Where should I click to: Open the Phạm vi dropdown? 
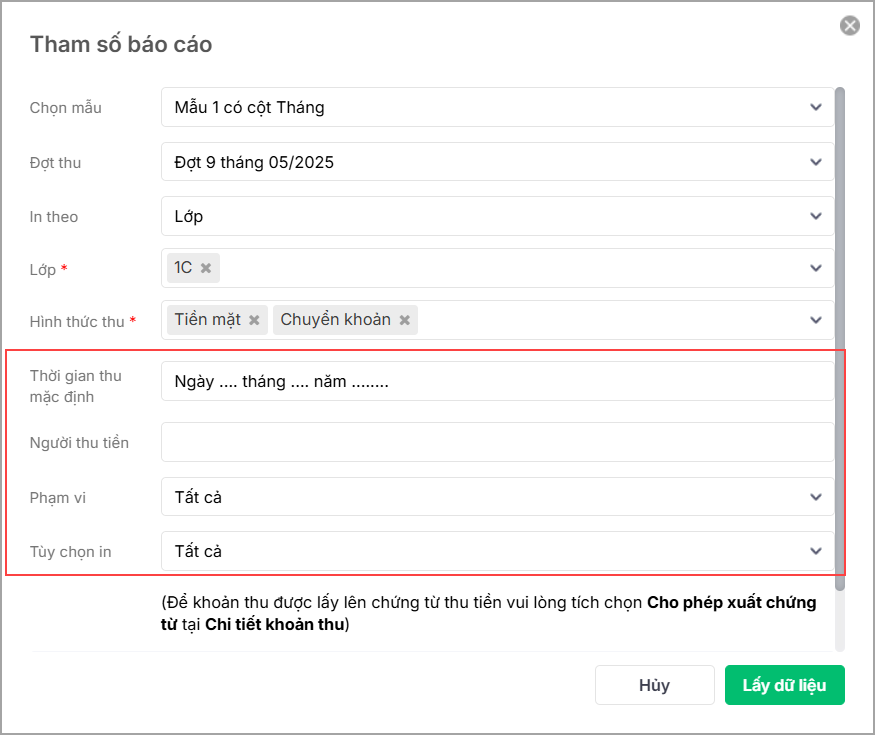(816, 497)
